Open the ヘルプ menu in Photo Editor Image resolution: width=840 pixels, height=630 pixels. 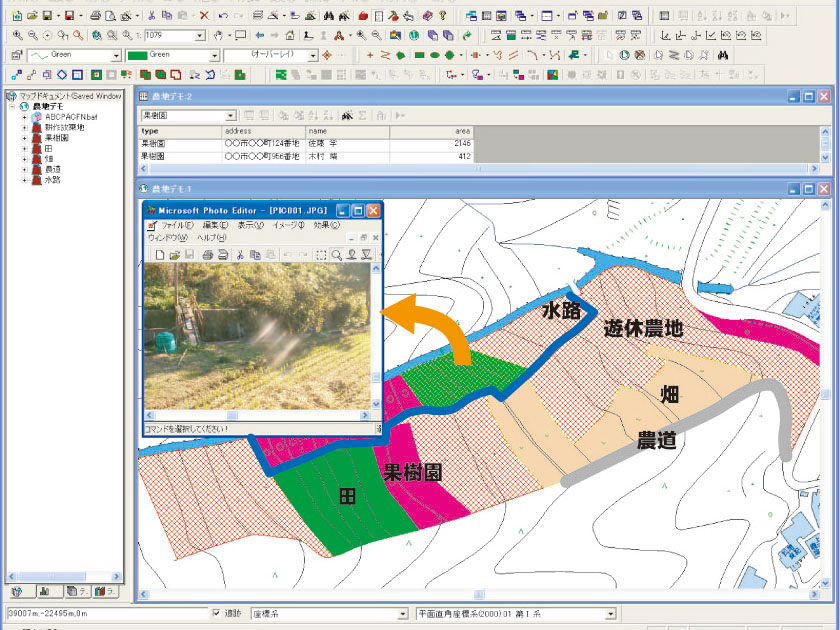point(212,237)
